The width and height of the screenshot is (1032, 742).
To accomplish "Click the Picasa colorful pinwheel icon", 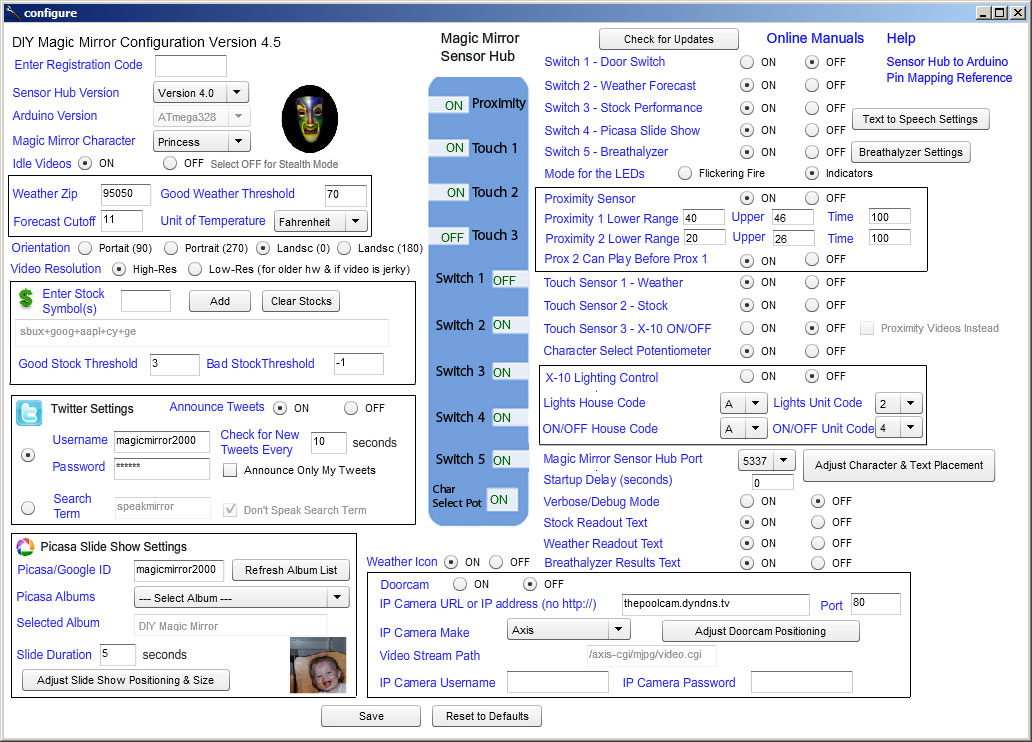I will coord(25,546).
